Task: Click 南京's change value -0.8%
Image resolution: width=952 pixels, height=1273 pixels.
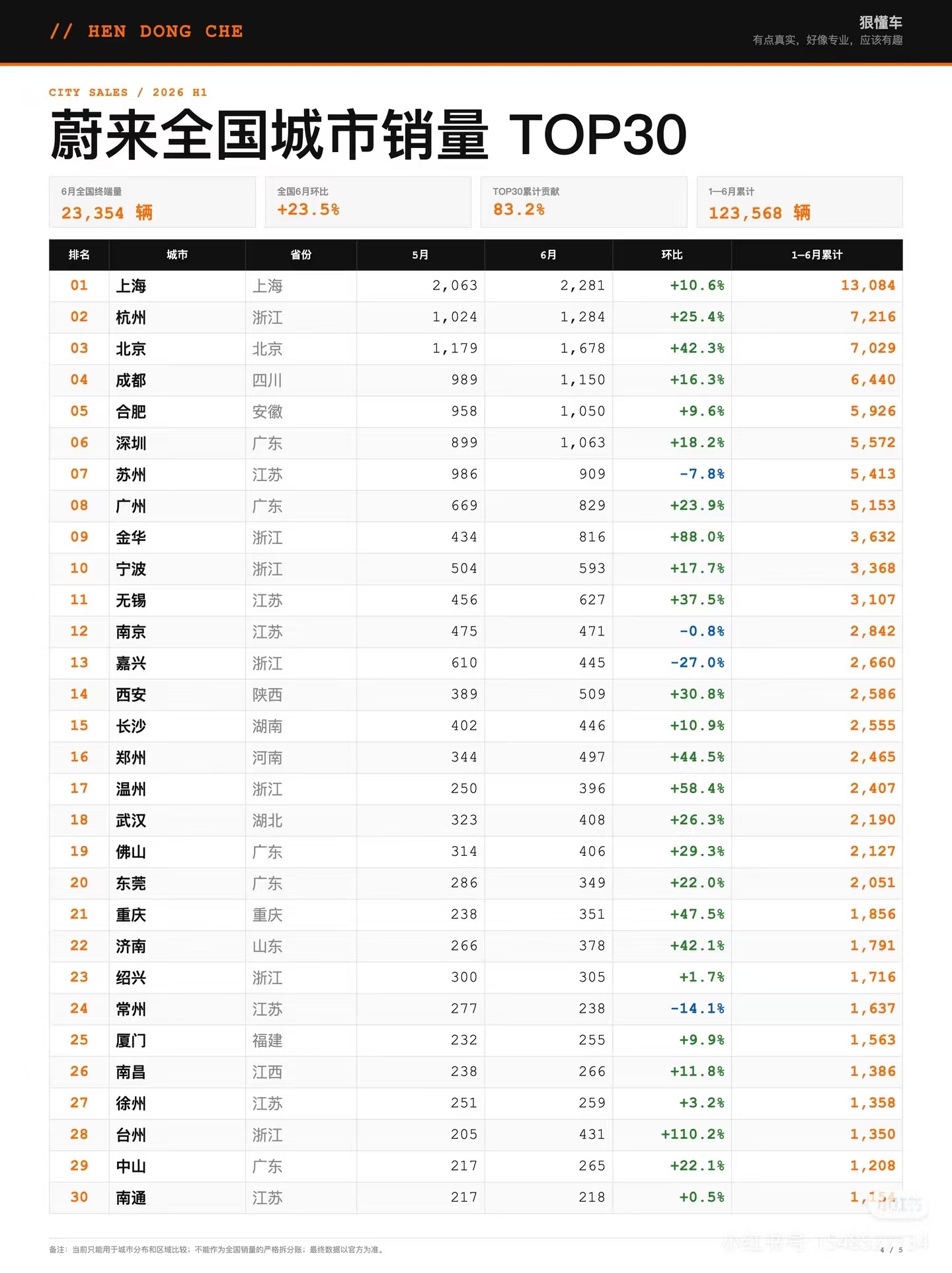Action: click(701, 631)
